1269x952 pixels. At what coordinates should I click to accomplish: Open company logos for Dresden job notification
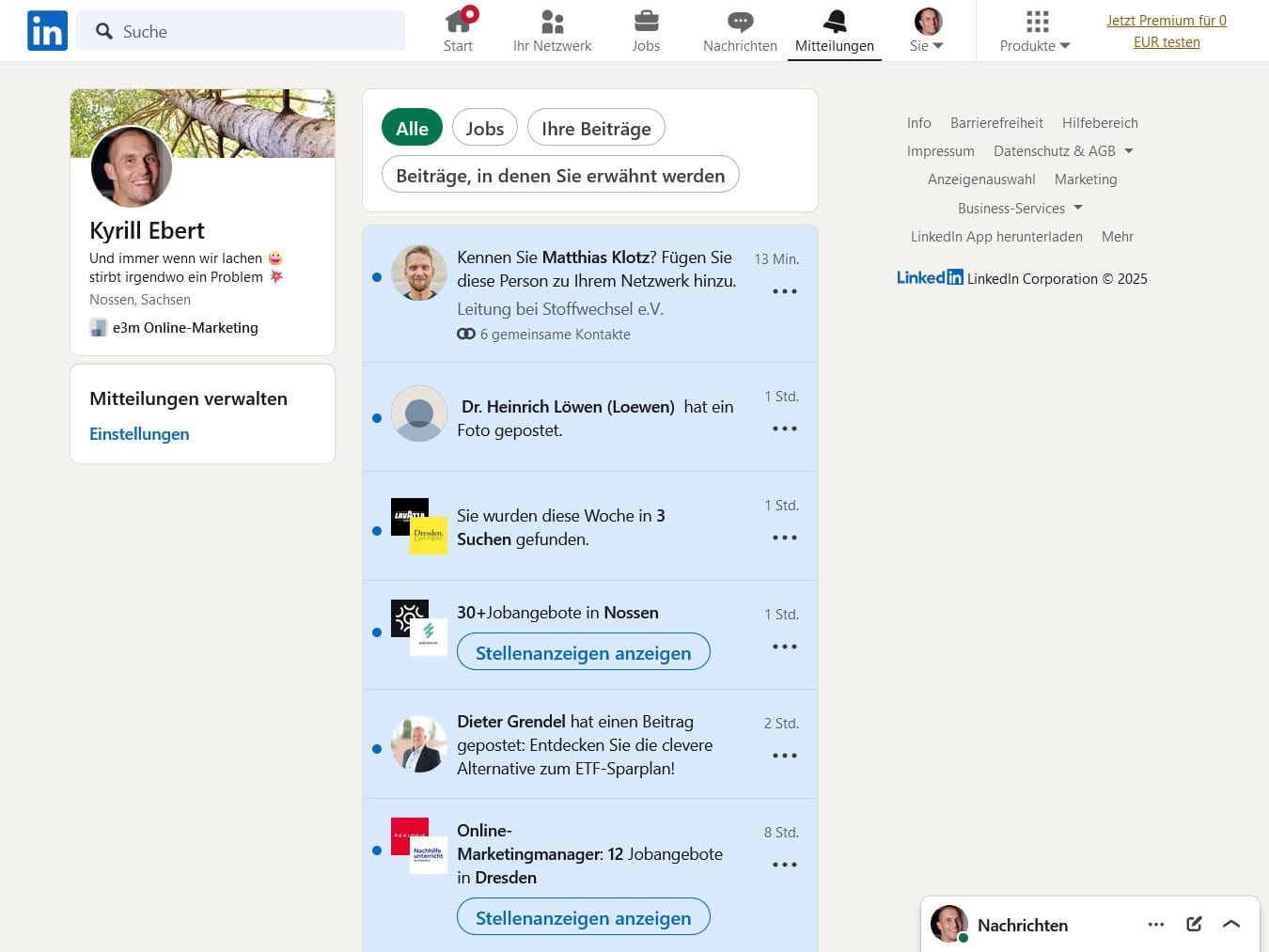tap(419, 846)
